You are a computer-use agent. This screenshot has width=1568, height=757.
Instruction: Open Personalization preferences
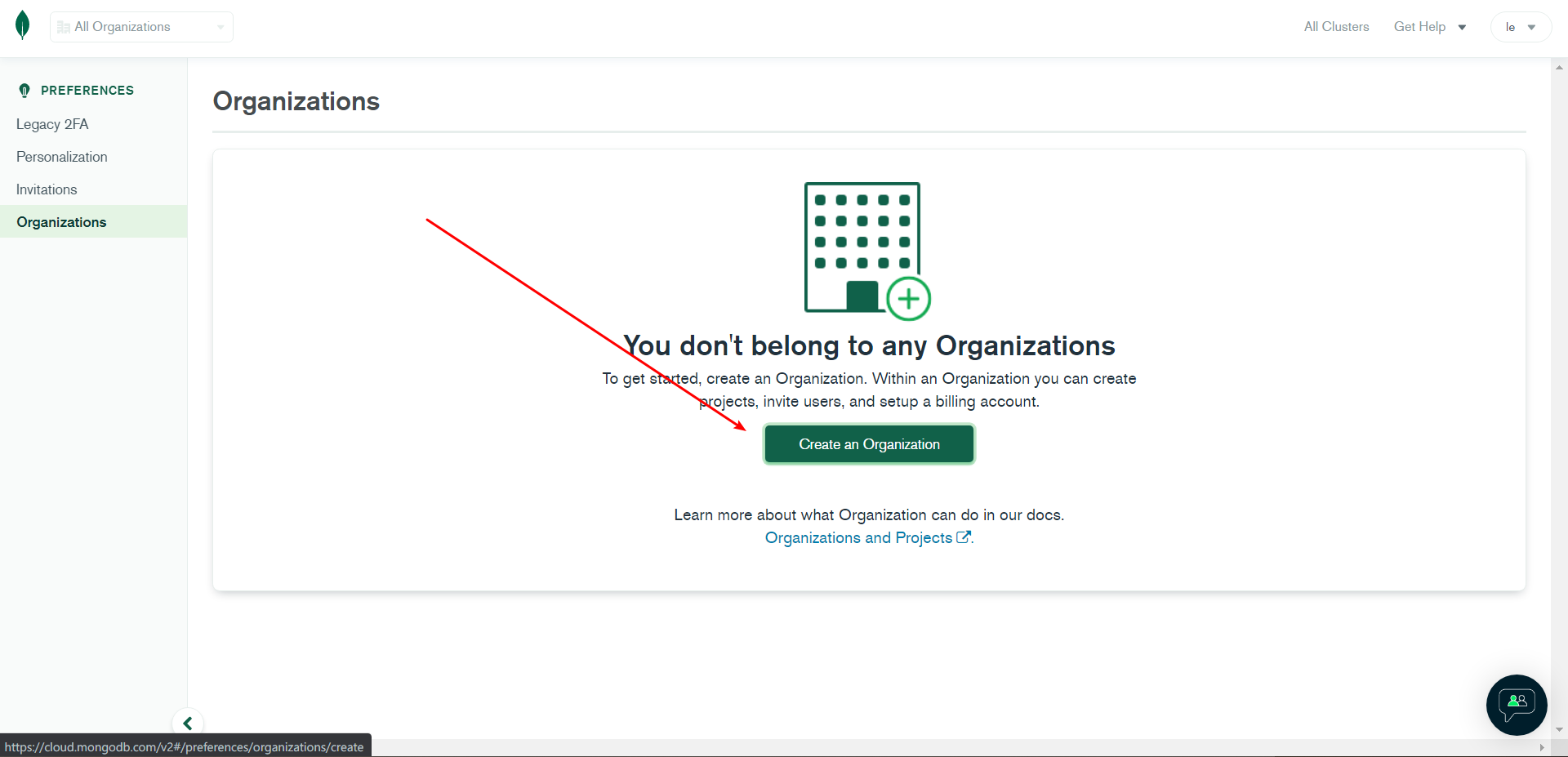[61, 157]
